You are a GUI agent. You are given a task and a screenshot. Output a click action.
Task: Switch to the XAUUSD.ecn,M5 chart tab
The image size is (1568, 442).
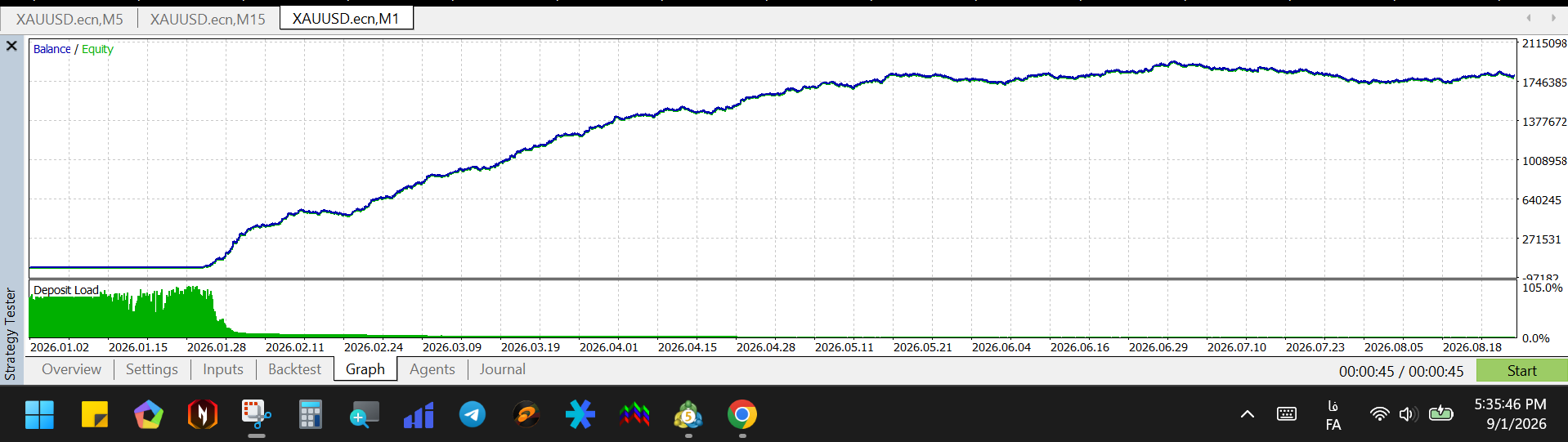coord(69,19)
